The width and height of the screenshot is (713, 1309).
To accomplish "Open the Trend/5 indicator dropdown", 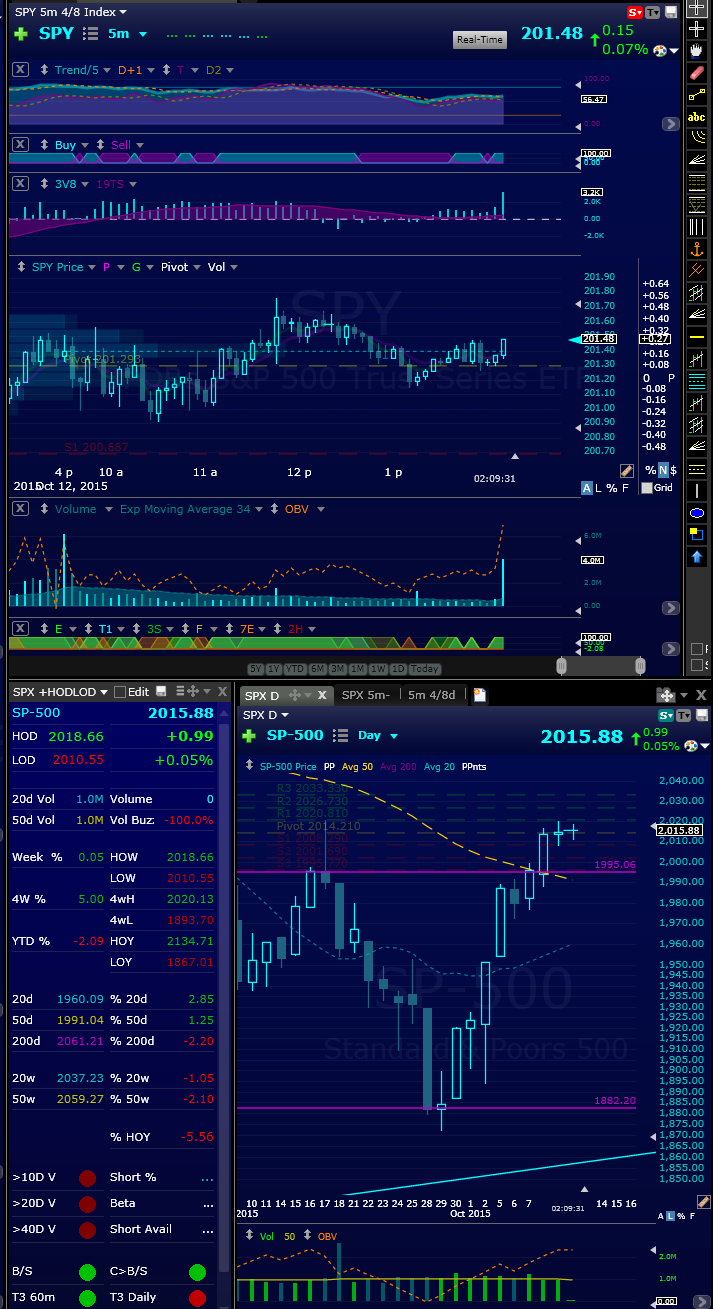I will click(107, 70).
